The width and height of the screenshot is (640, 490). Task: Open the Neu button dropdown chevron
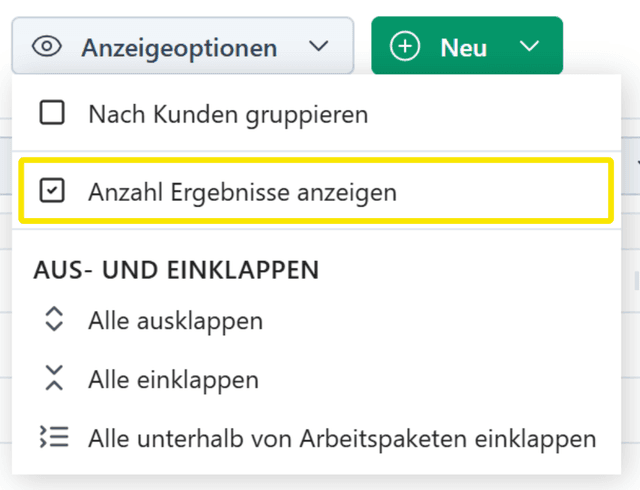[530, 47]
